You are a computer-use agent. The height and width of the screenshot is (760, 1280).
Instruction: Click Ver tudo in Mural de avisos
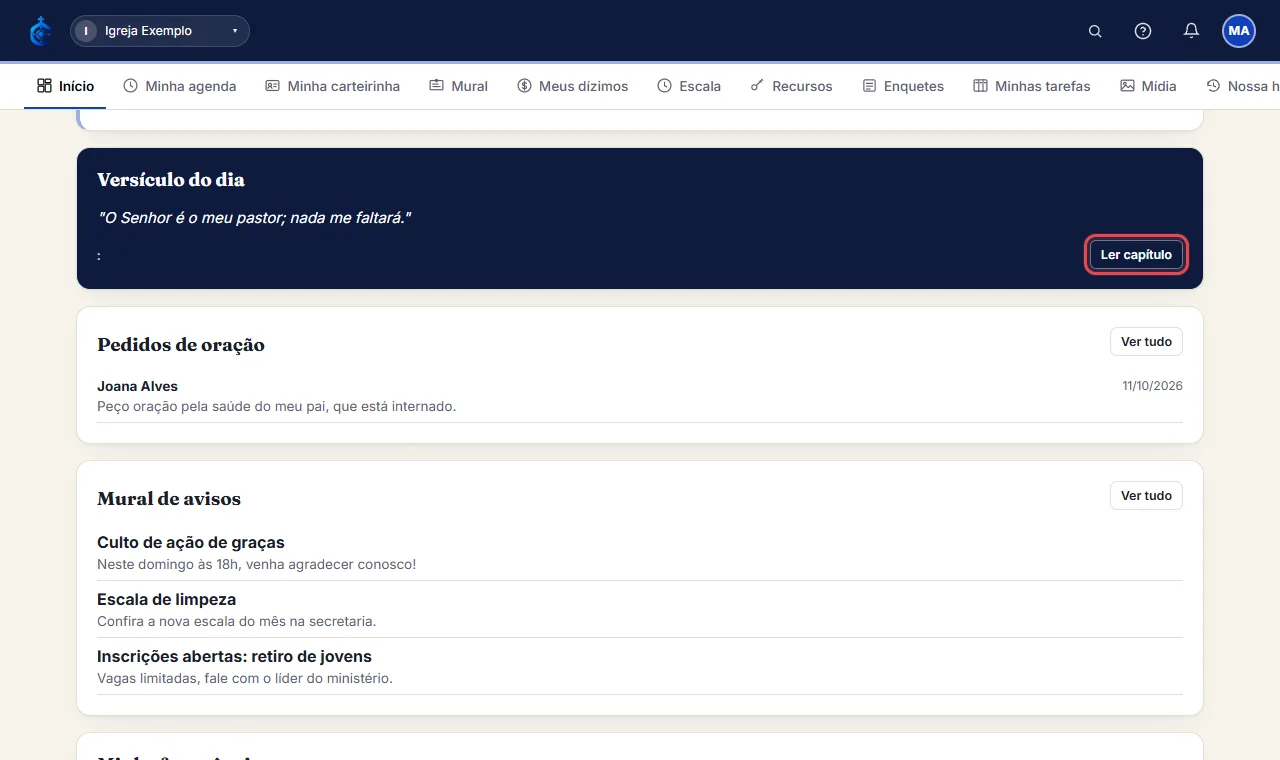tap(1146, 496)
